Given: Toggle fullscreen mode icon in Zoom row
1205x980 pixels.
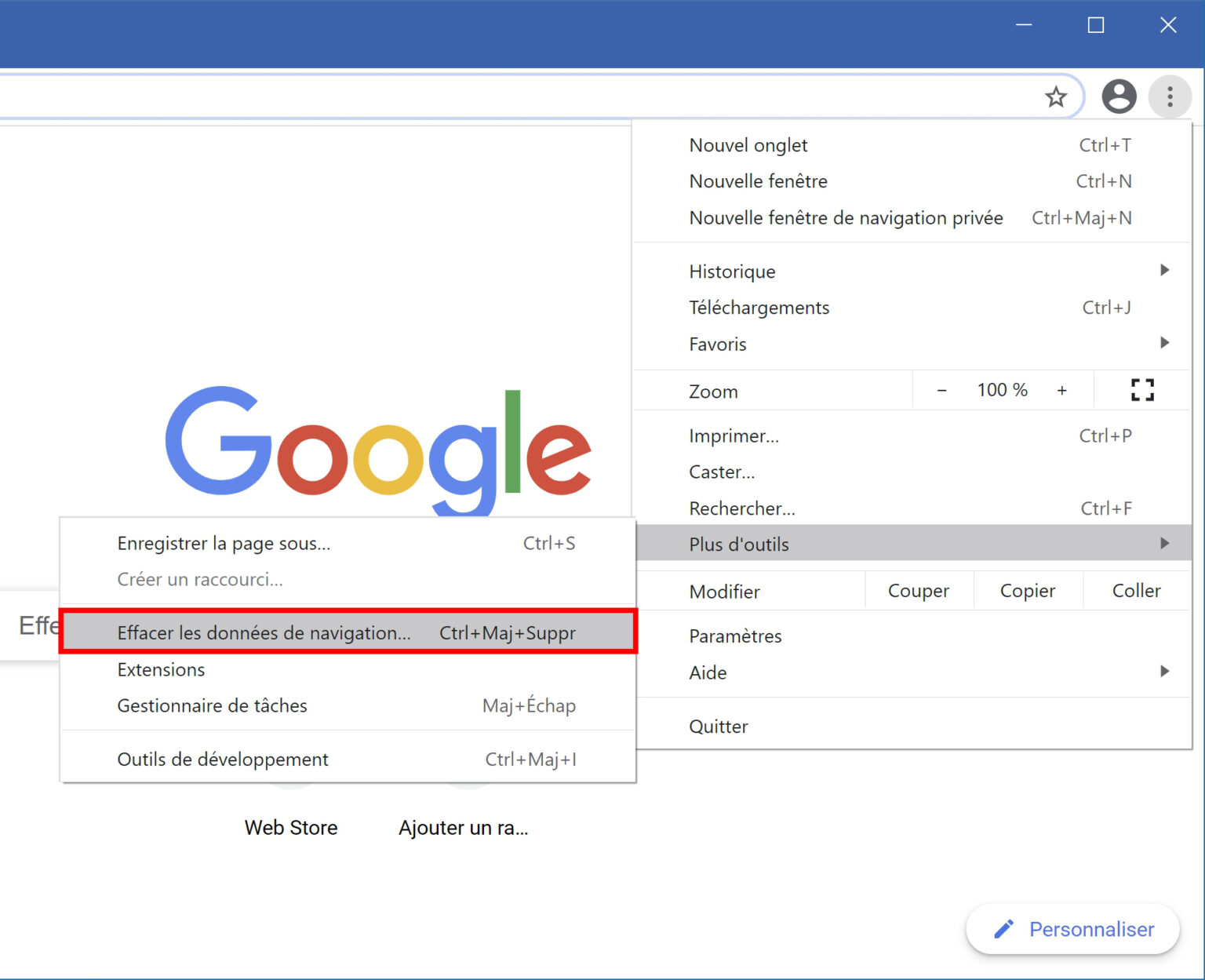Looking at the screenshot, I should pyautogui.click(x=1142, y=390).
